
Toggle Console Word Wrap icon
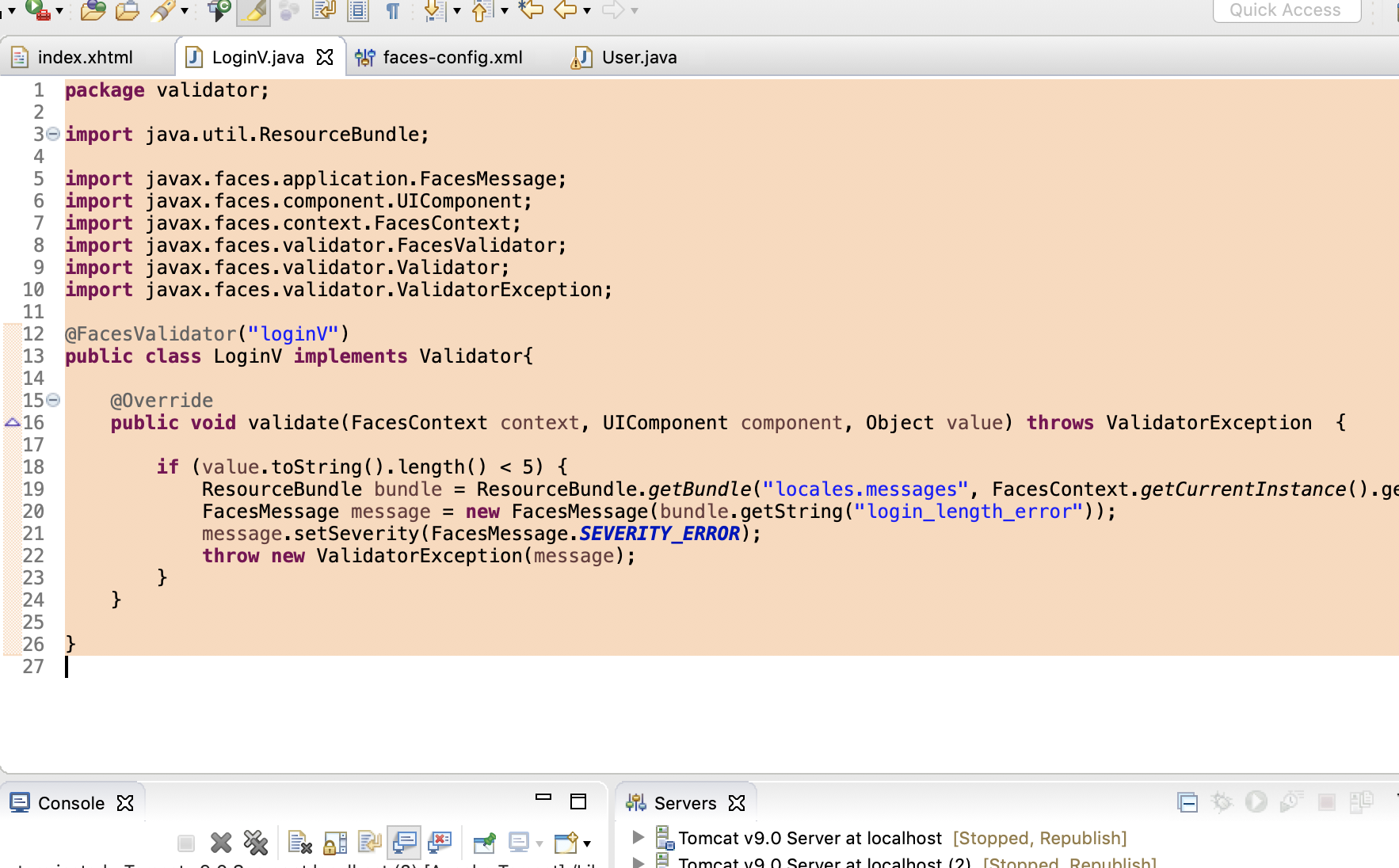tap(370, 843)
